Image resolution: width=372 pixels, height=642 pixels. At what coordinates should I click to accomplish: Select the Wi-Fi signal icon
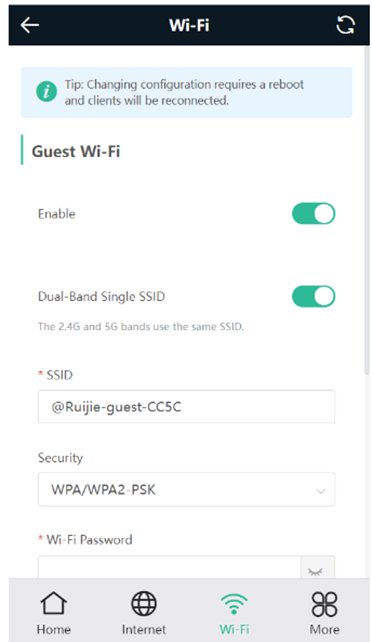[234, 604]
